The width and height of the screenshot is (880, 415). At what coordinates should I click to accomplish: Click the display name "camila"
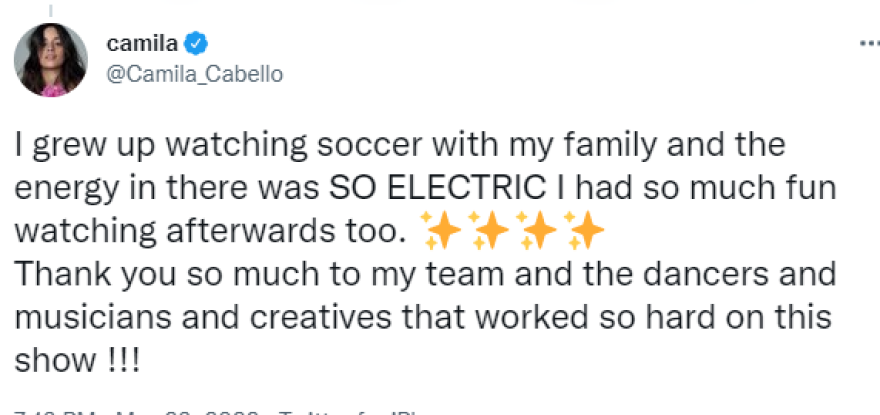click(141, 43)
